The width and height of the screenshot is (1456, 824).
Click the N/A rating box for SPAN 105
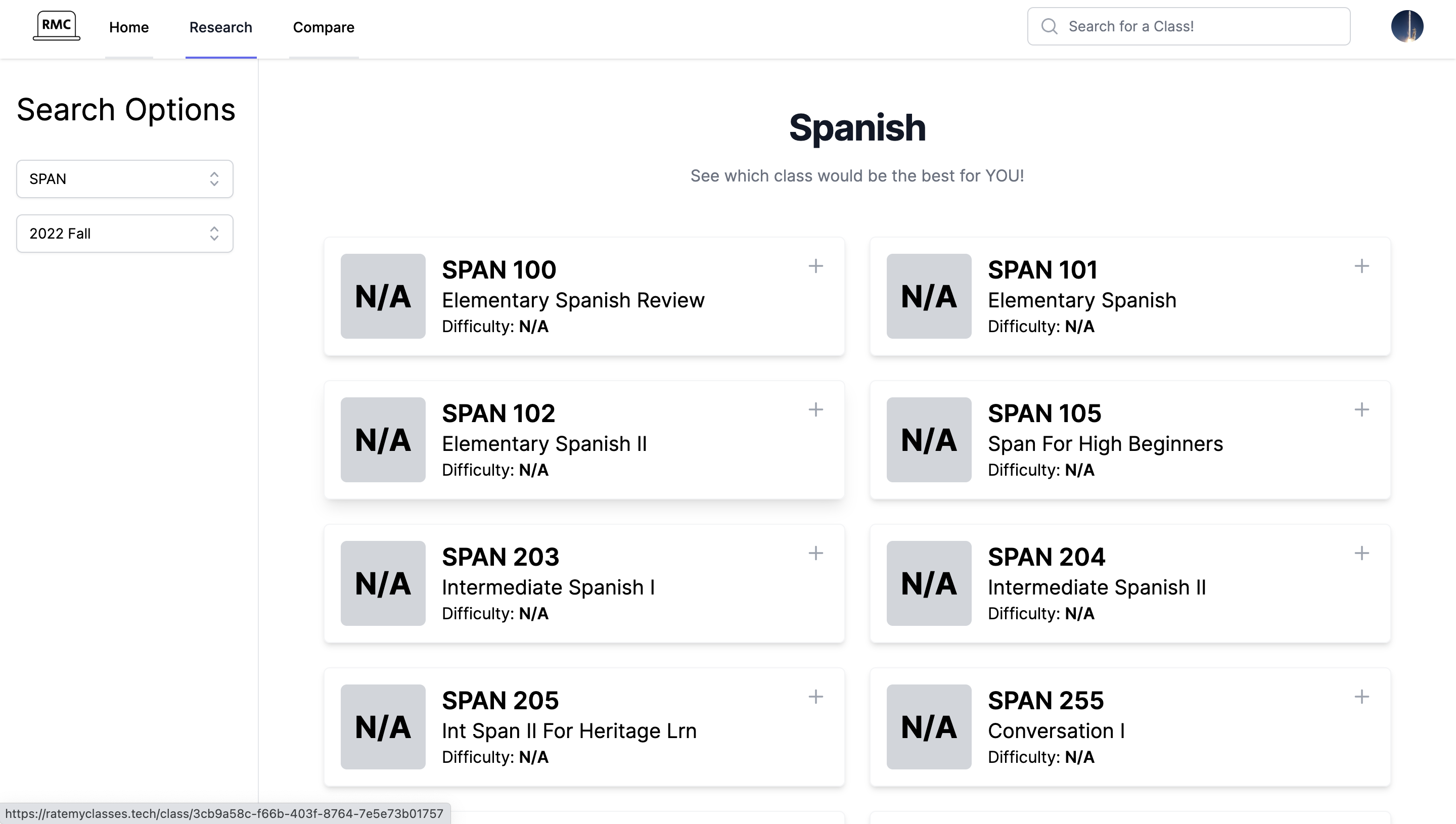(x=928, y=440)
